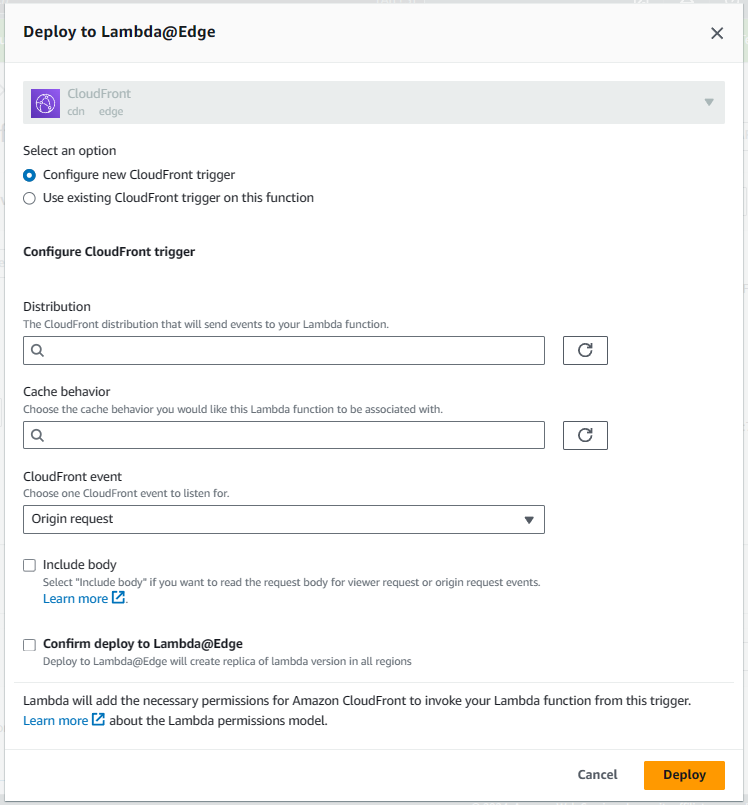
Task: Click the orange Deploy button
Action: coord(684,775)
